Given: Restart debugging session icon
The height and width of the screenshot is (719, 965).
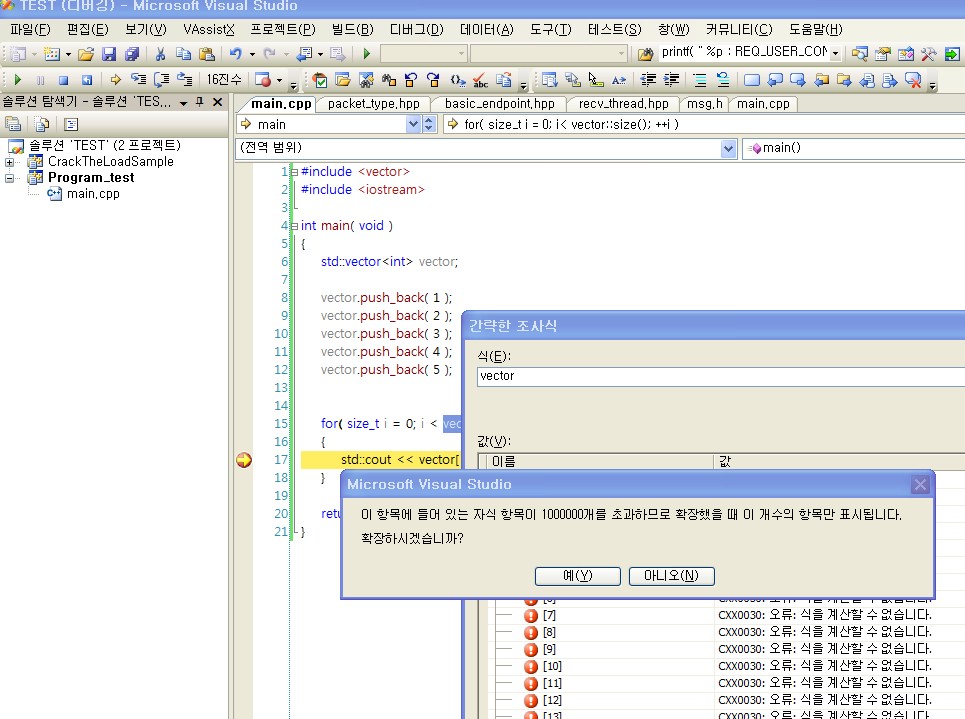Looking at the screenshot, I should coord(87,79).
